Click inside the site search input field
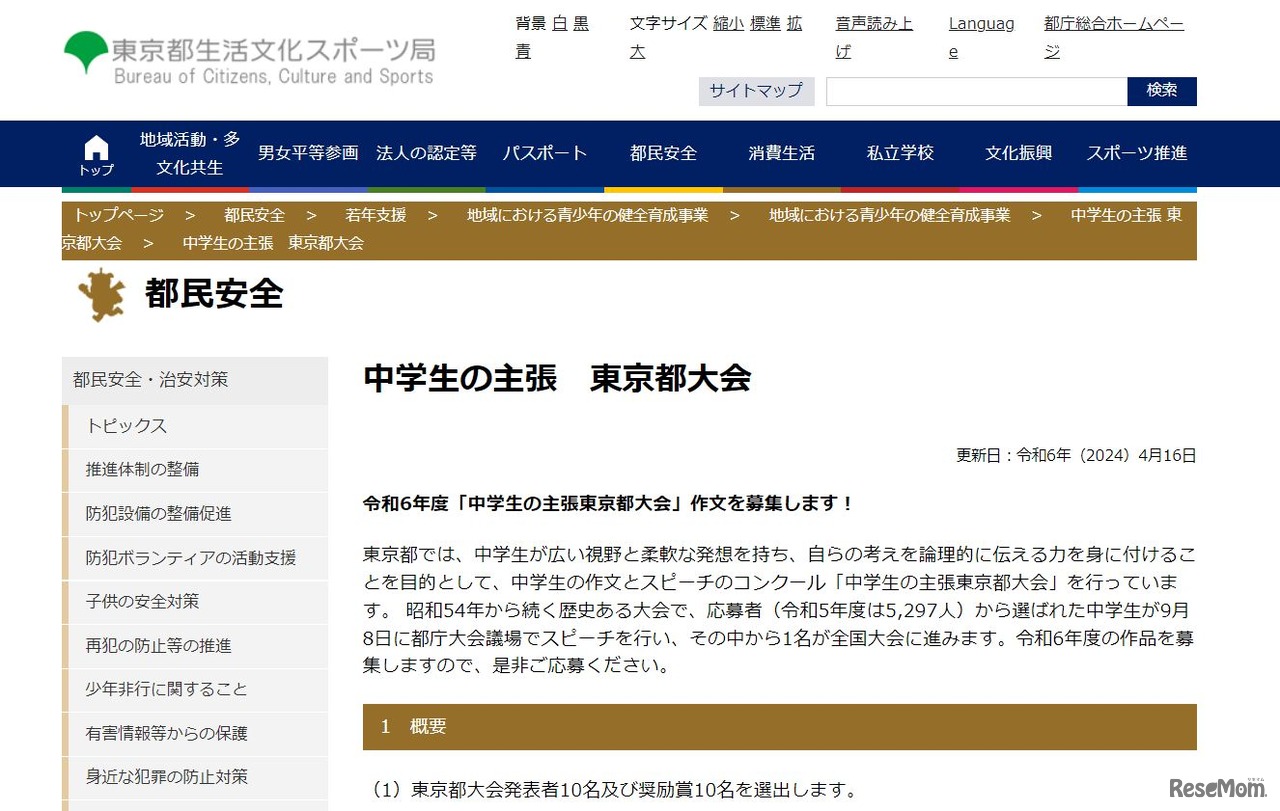 point(975,90)
